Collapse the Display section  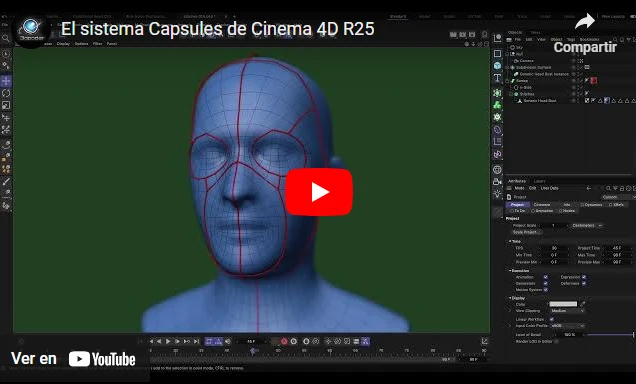pos(510,298)
